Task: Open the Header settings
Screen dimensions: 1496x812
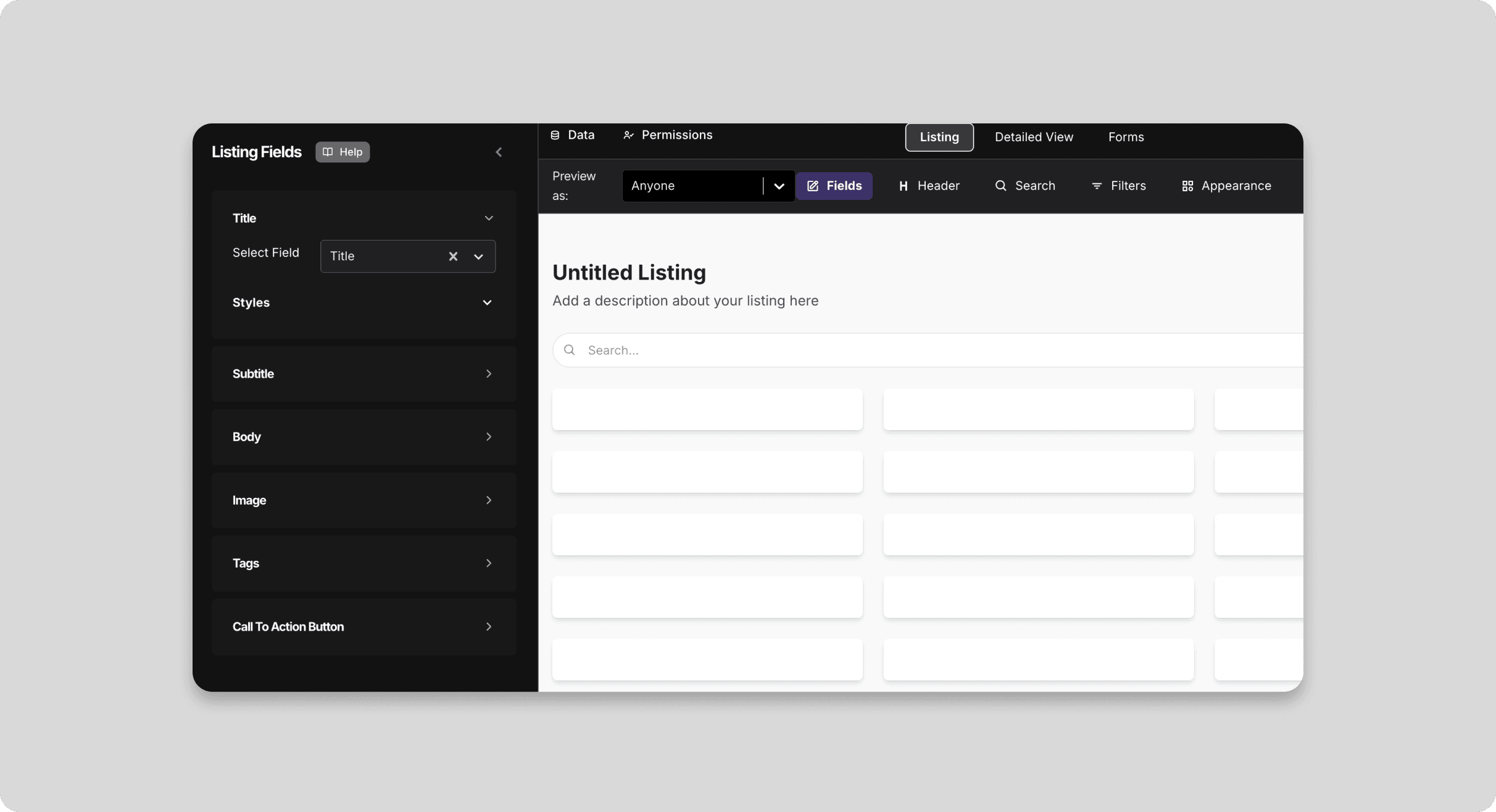Action: (929, 186)
